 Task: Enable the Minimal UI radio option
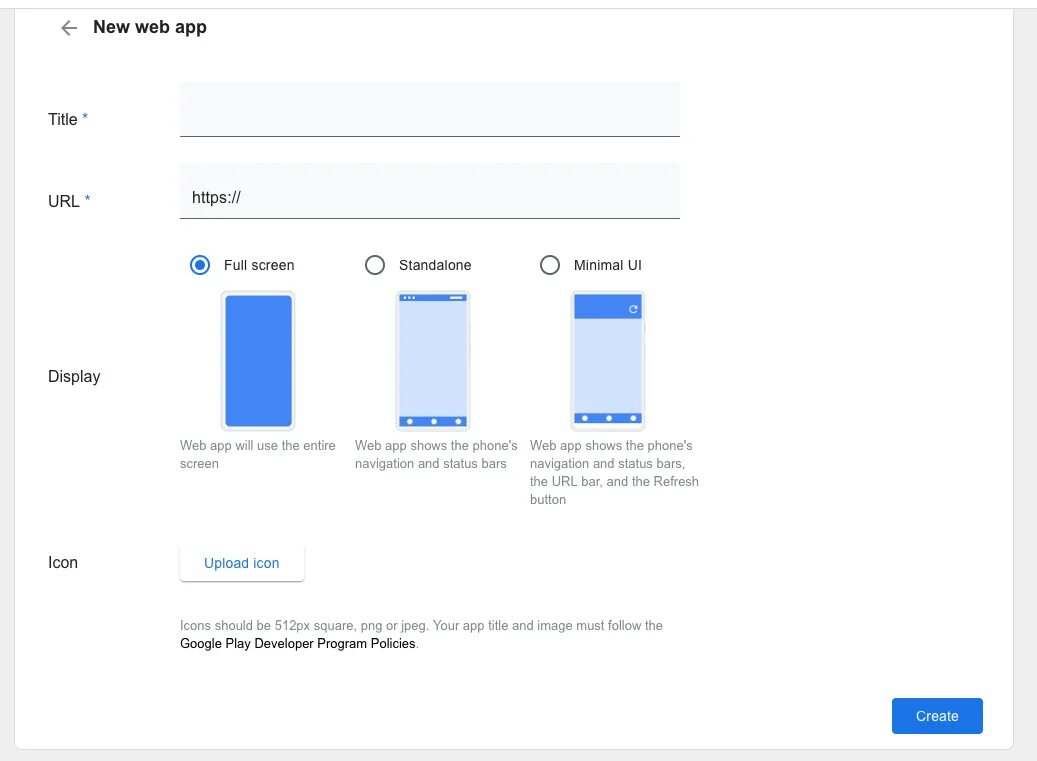tap(550, 265)
